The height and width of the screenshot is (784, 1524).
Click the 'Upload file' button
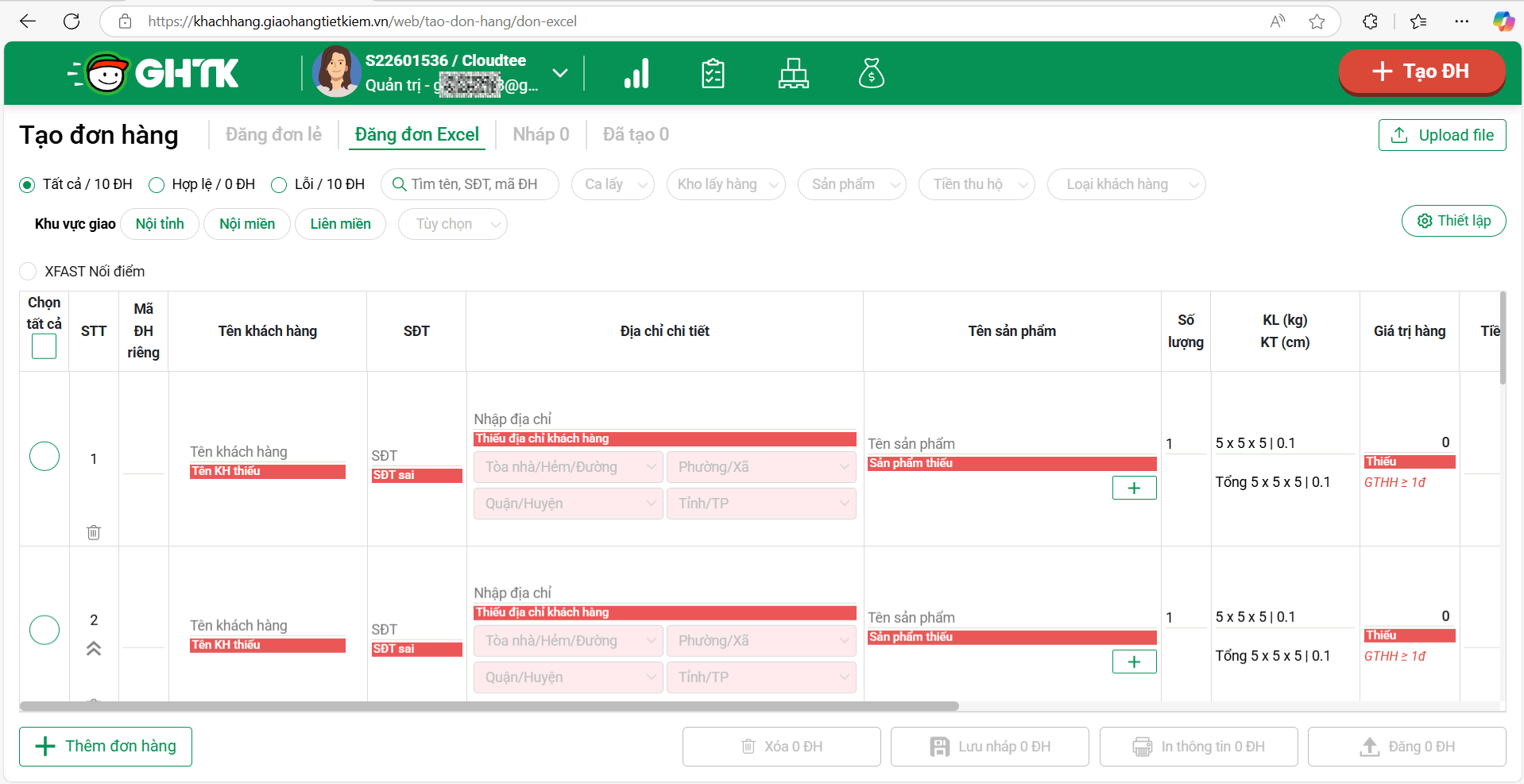pos(1441,135)
